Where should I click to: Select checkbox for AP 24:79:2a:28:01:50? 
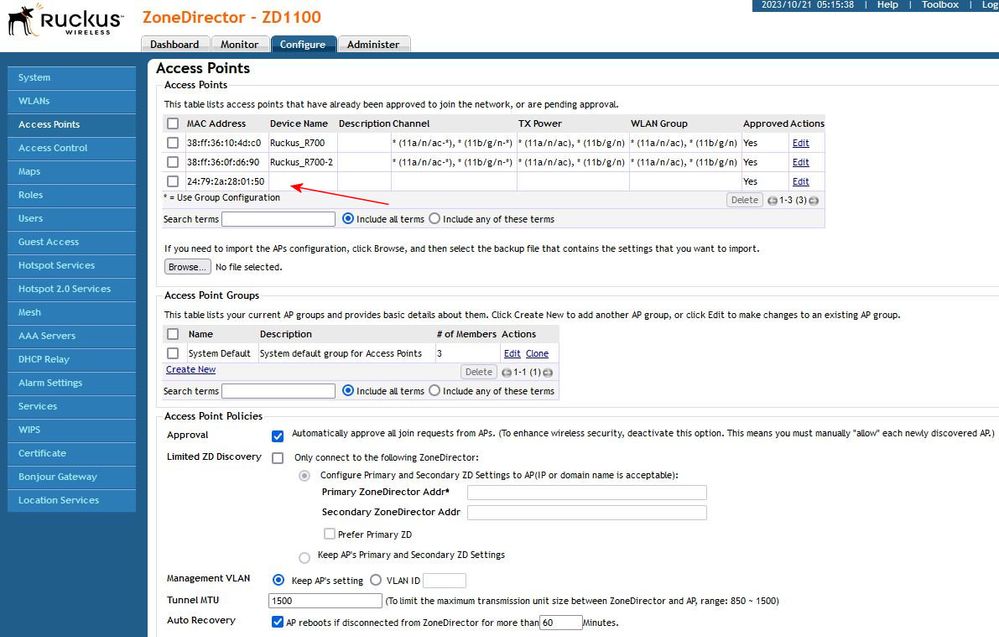click(x=173, y=181)
